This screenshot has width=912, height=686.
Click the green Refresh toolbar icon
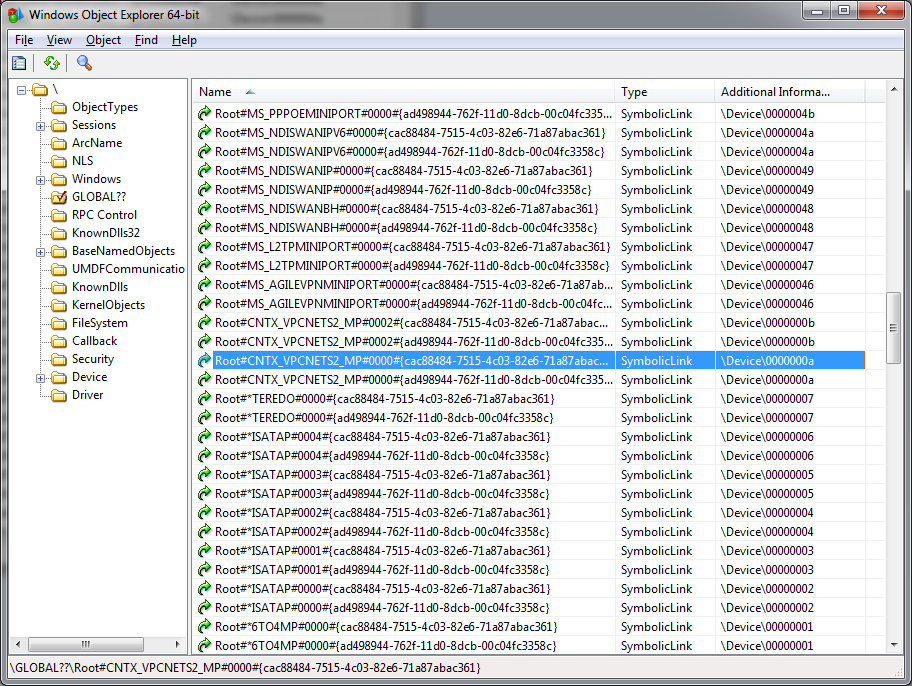pos(51,63)
